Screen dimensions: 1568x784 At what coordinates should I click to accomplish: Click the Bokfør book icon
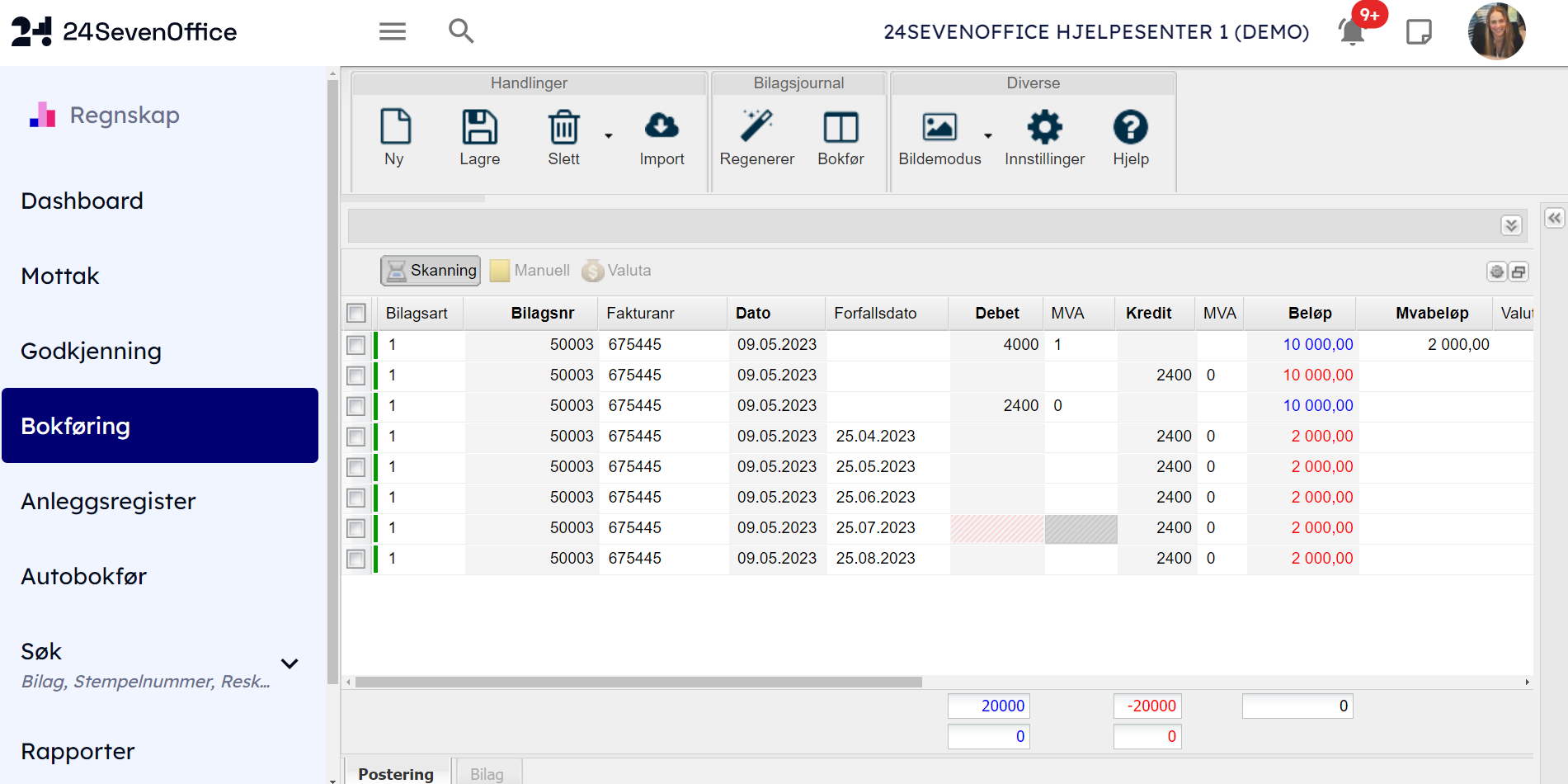(841, 128)
